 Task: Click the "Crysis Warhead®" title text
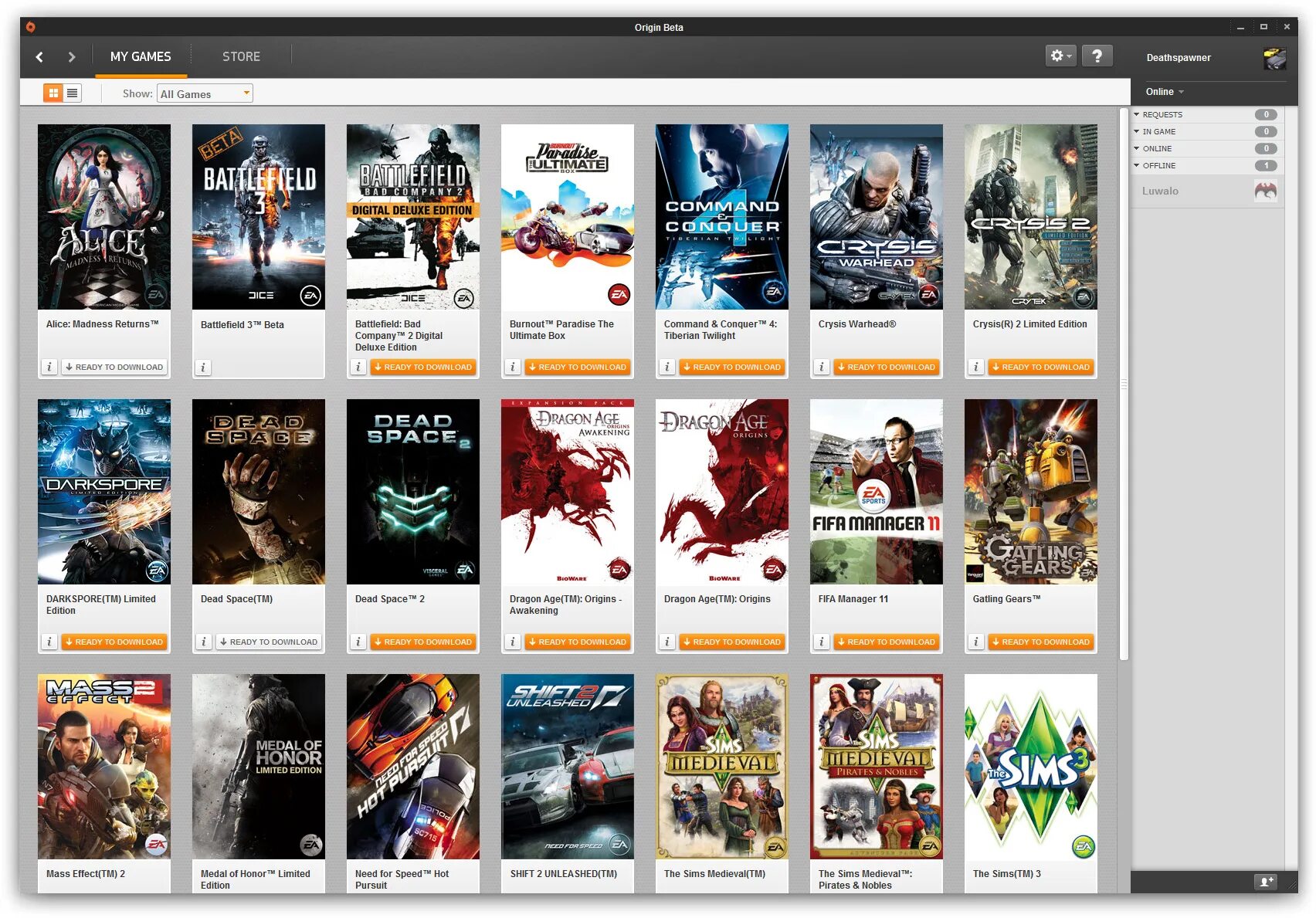[x=857, y=324]
